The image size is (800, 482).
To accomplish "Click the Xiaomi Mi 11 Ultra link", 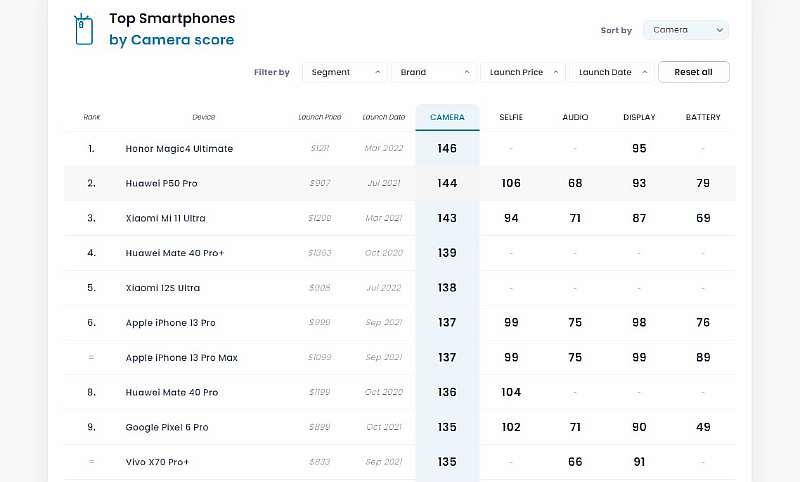I will pos(166,219).
